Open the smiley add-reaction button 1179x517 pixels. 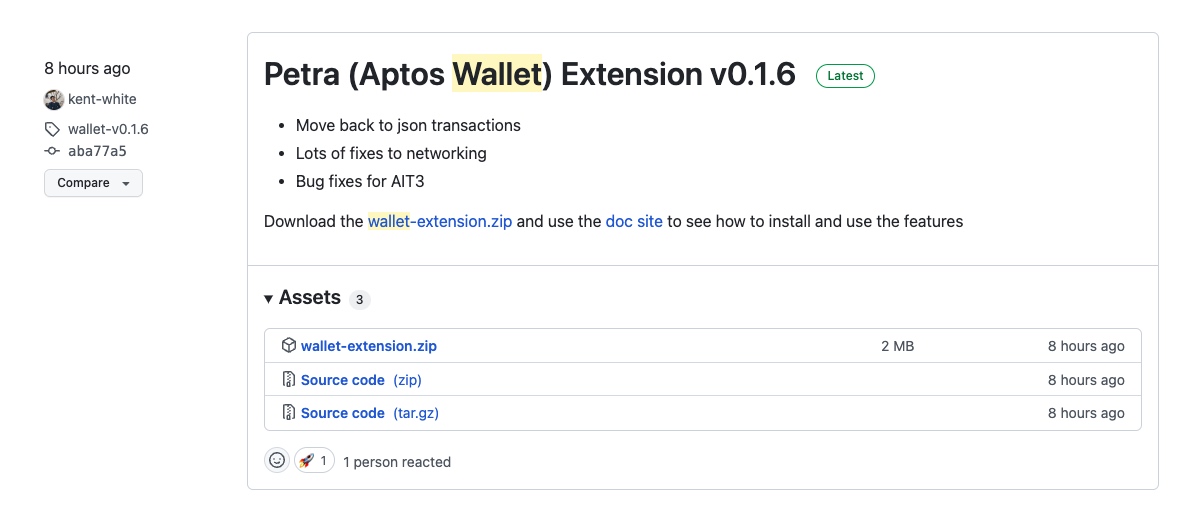[x=277, y=461]
